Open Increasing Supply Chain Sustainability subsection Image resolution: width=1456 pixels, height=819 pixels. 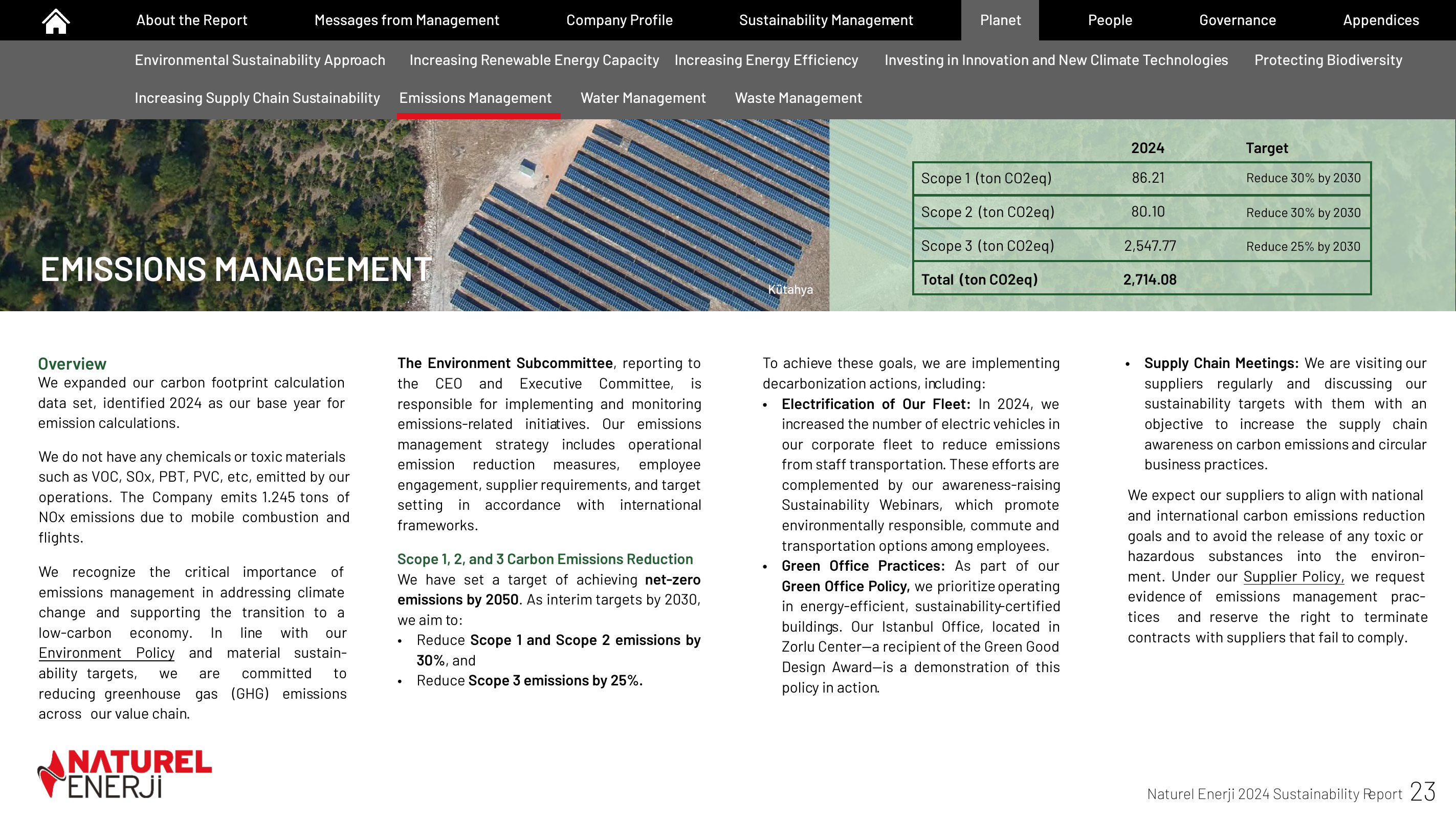click(x=257, y=98)
